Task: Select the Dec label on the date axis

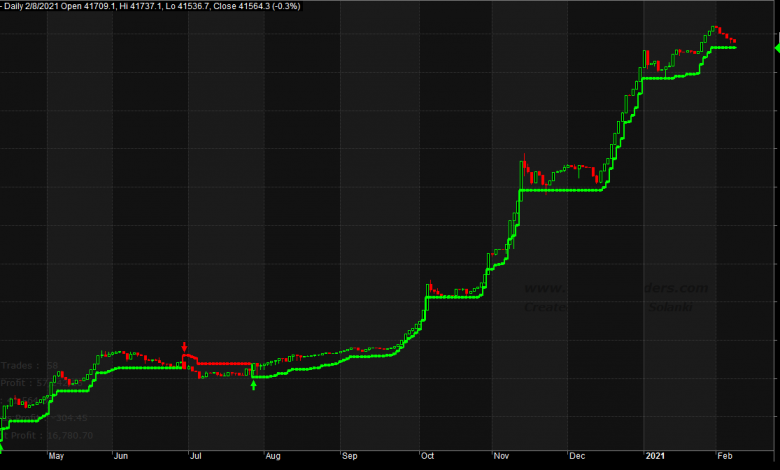Action: [575, 457]
